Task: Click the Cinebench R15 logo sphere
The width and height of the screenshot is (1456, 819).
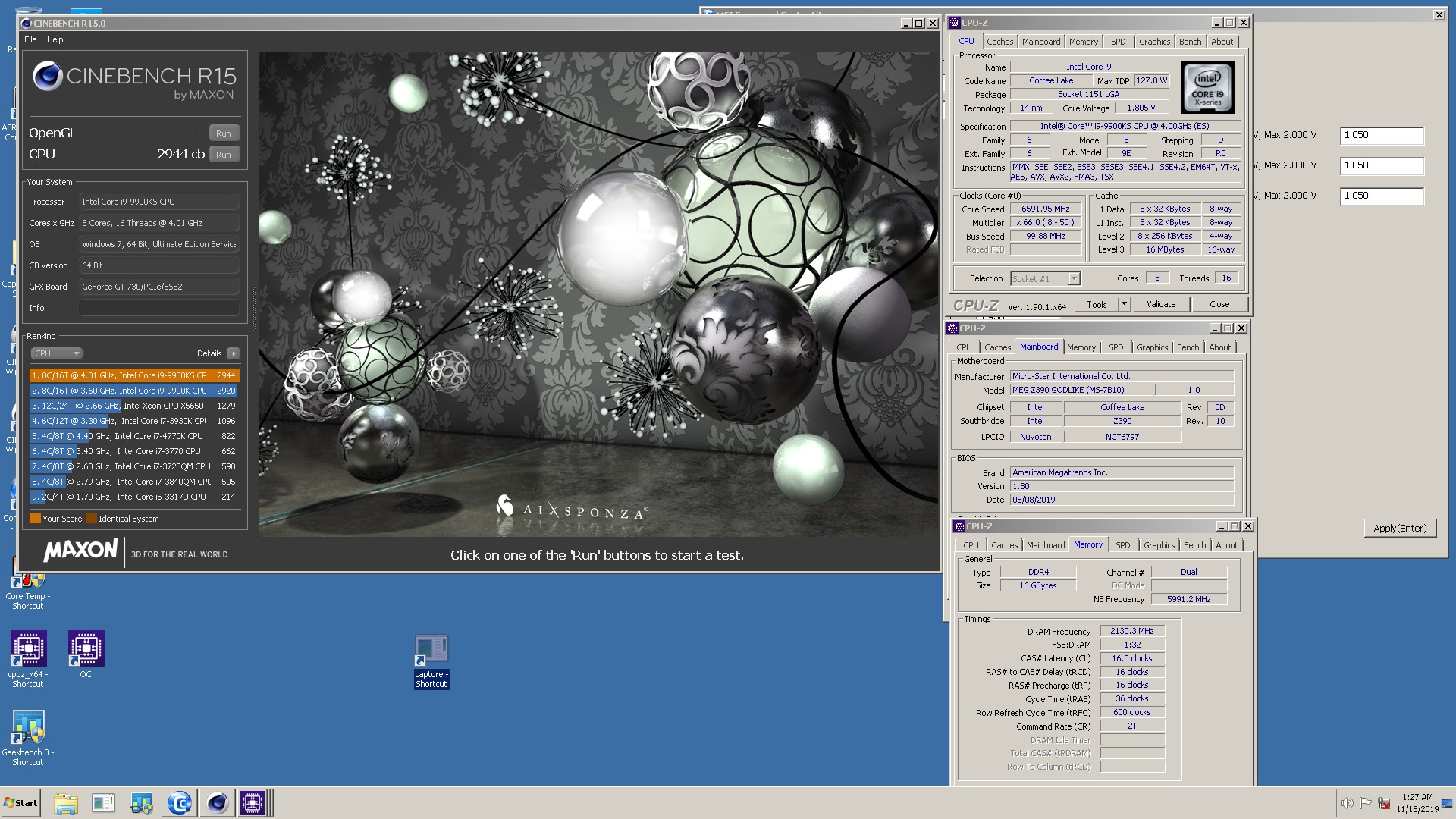Action: pos(47,77)
